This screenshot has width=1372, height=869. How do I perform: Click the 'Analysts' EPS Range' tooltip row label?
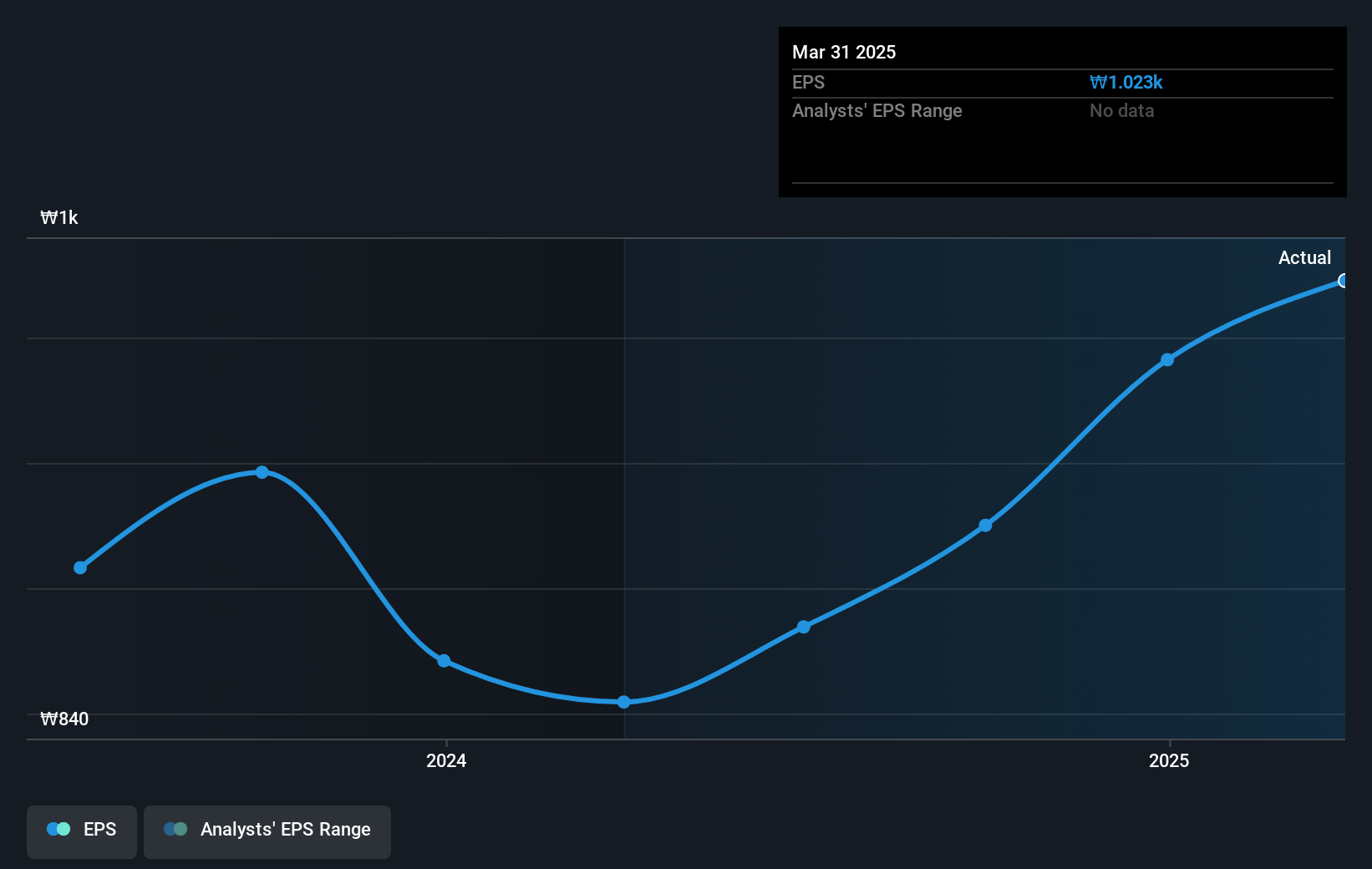[877, 110]
